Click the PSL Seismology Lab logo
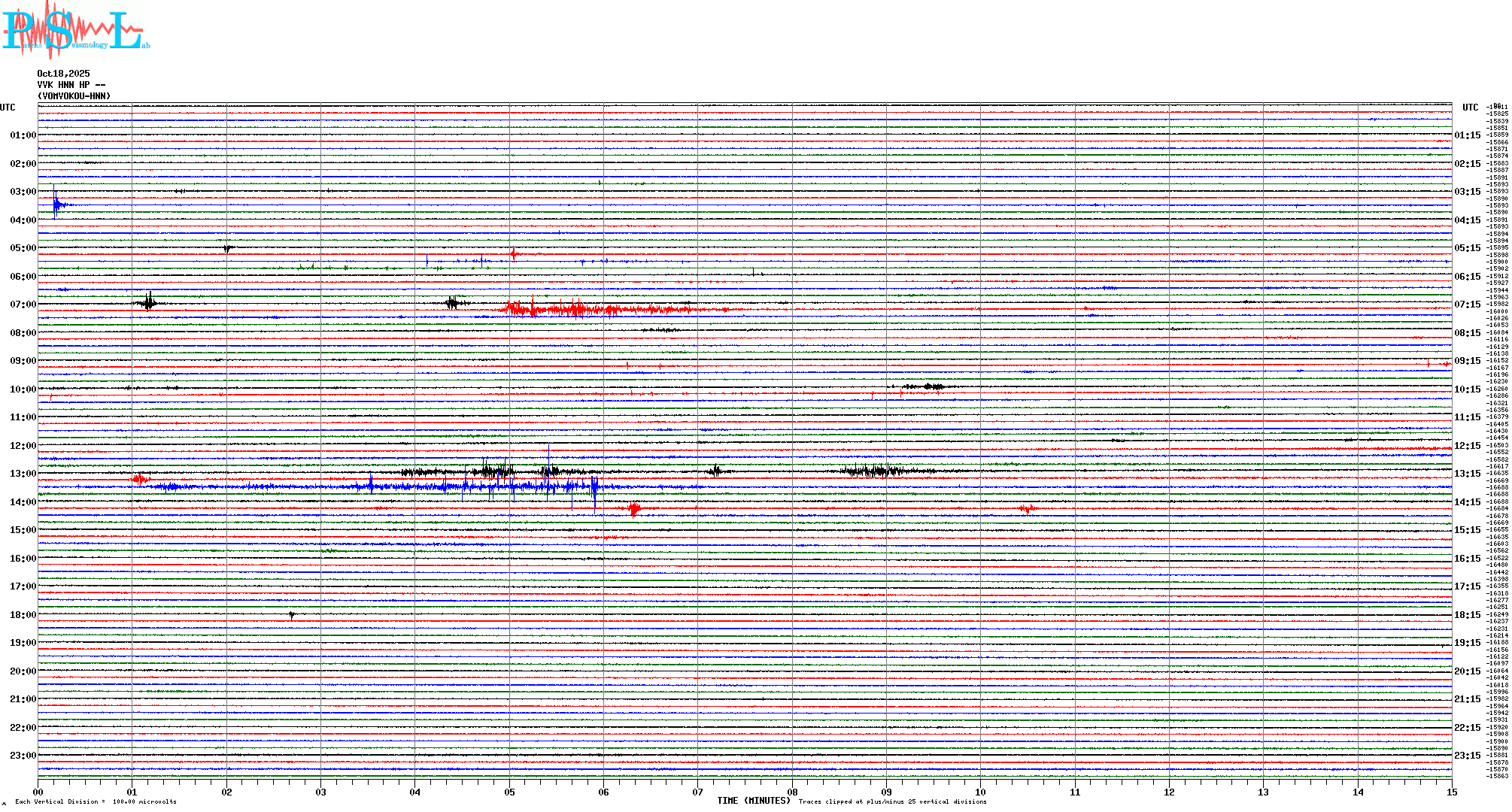This screenshot has height=812, width=1512. pos(75,30)
